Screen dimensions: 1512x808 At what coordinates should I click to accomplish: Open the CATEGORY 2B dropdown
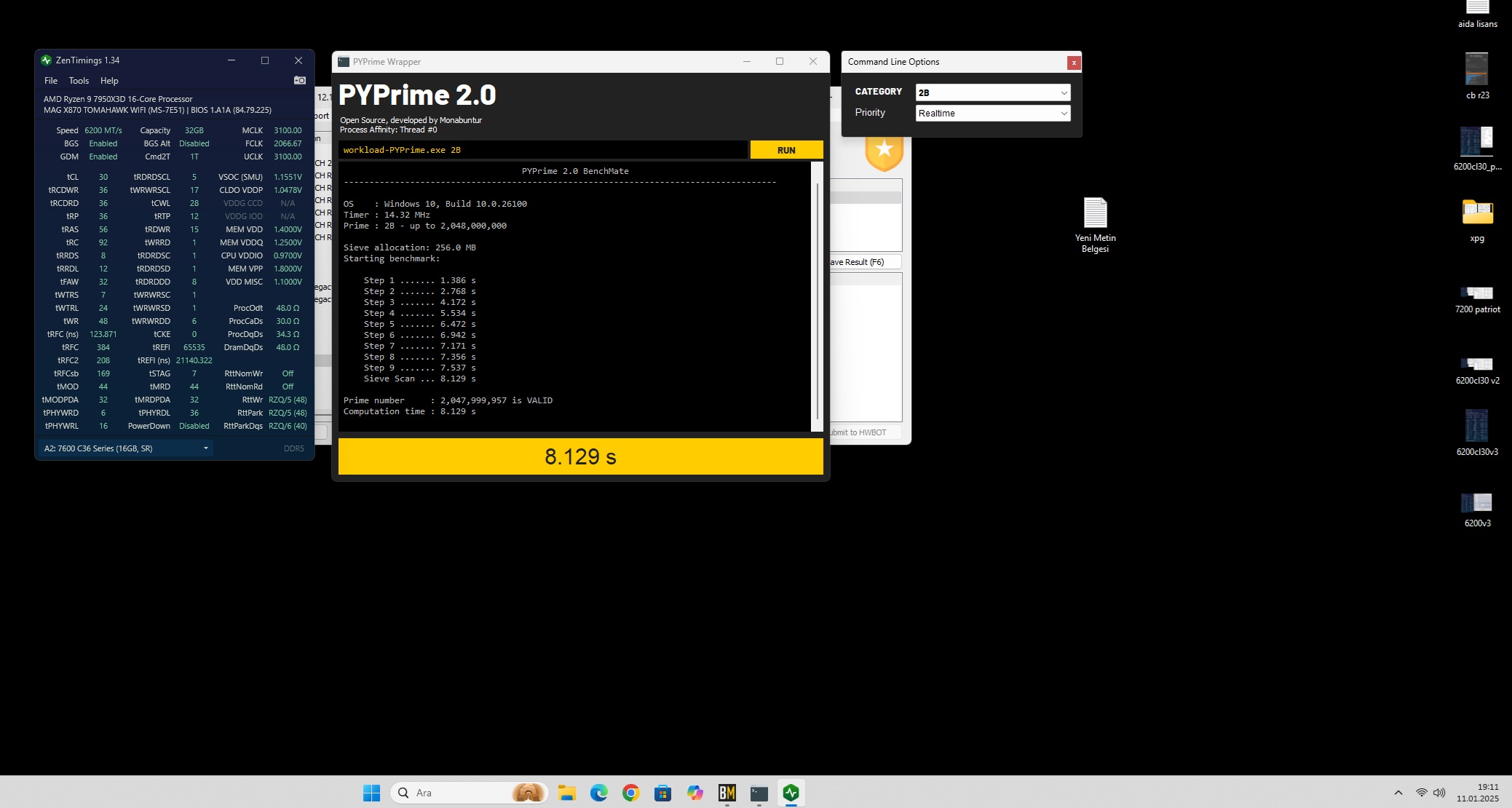click(993, 92)
